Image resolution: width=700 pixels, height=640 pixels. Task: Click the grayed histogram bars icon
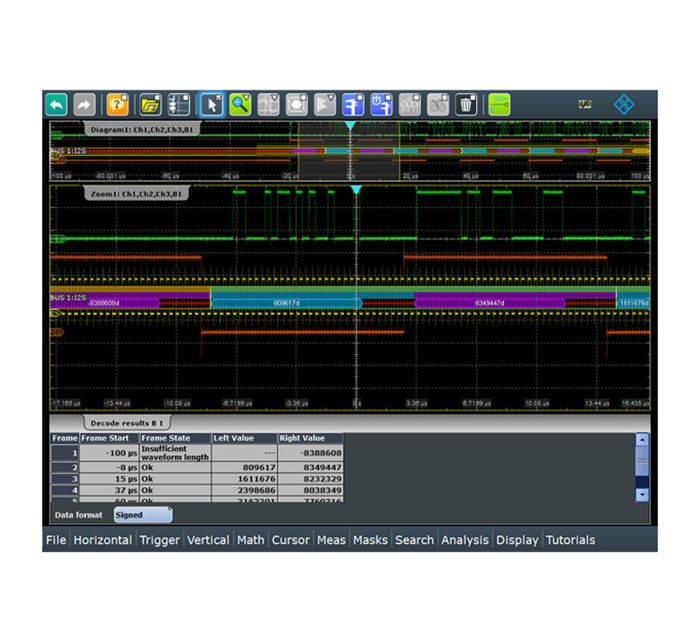[x=409, y=105]
